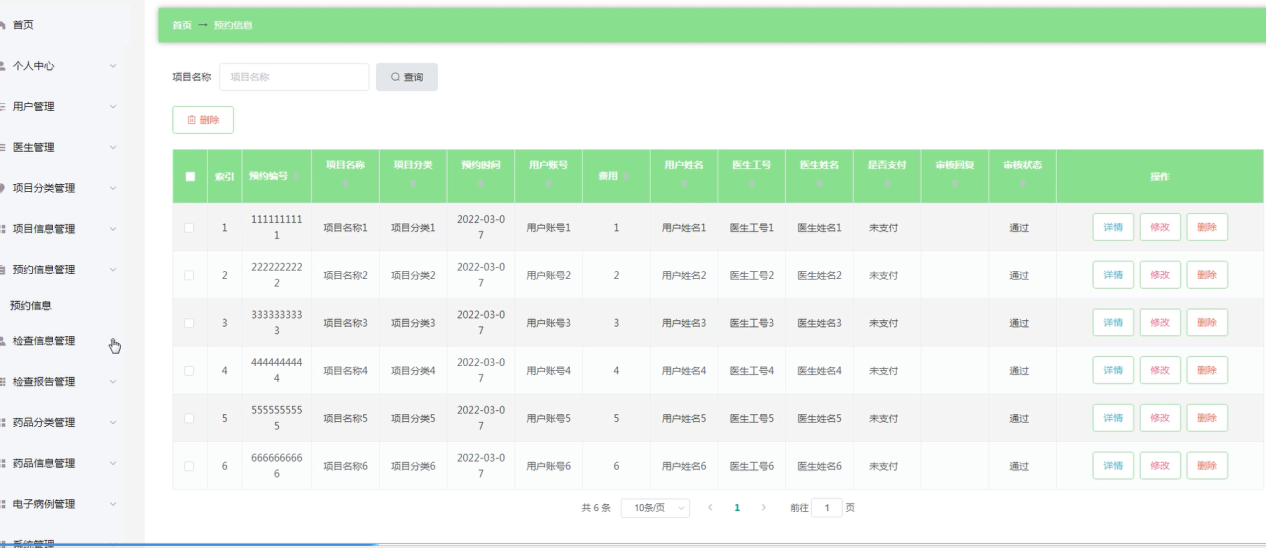View 详情 for 项目名称6 row
Screen dimensions: 1266x548
[x=1113, y=466]
